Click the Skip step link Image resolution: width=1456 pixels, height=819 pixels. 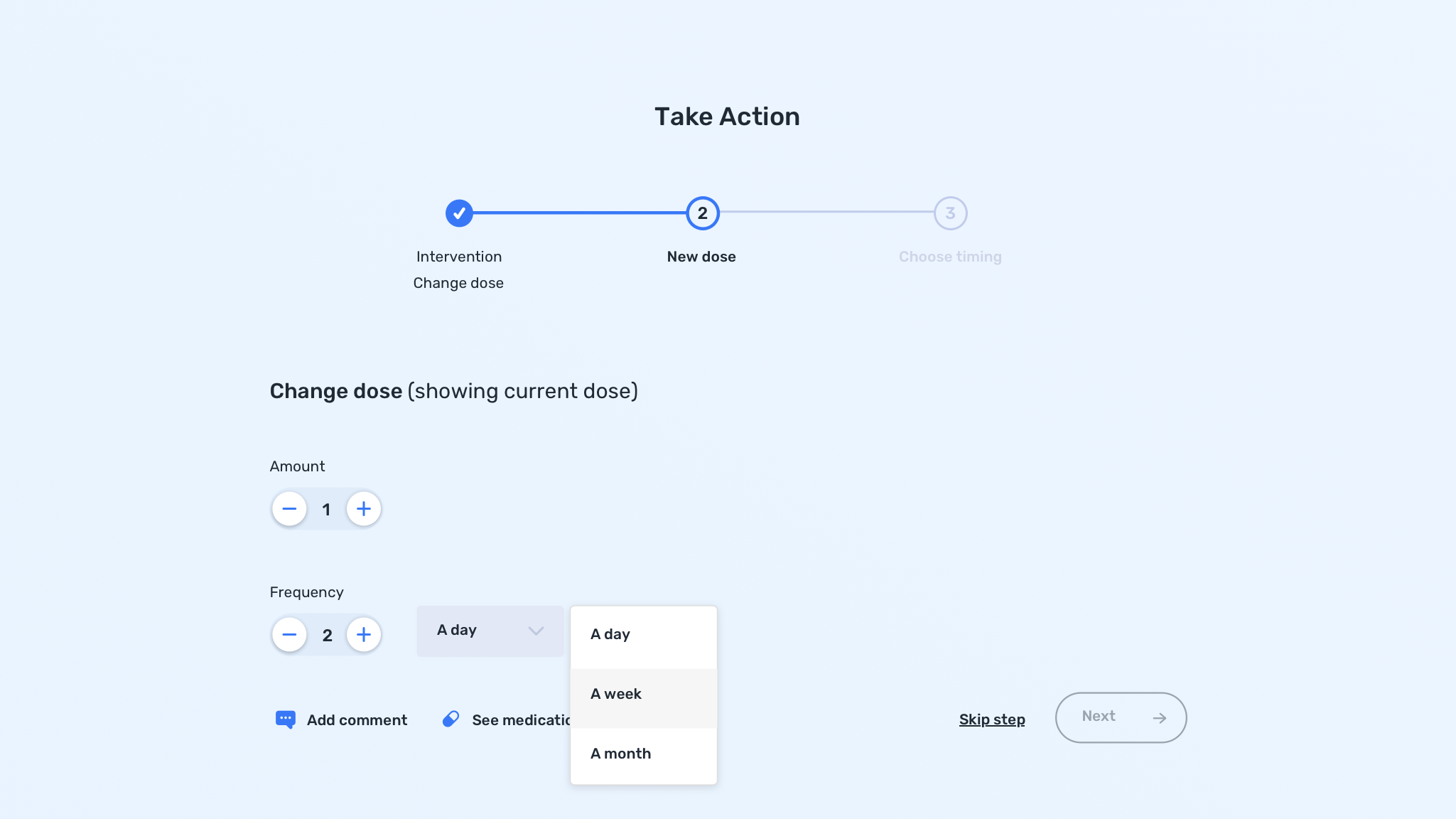click(991, 719)
